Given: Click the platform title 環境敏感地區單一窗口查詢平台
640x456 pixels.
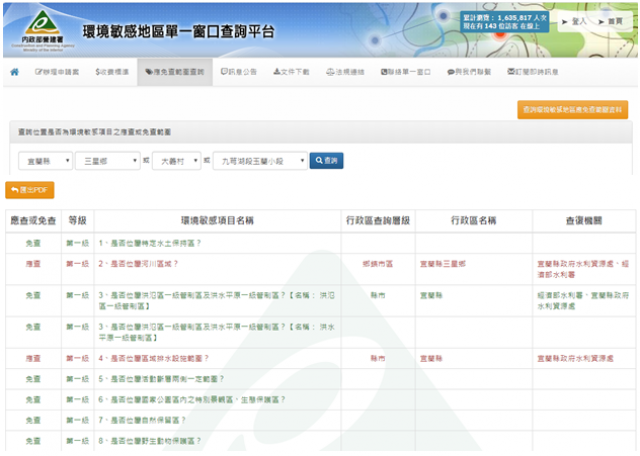Looking at the screenshot, I should (x=178, y=31).
